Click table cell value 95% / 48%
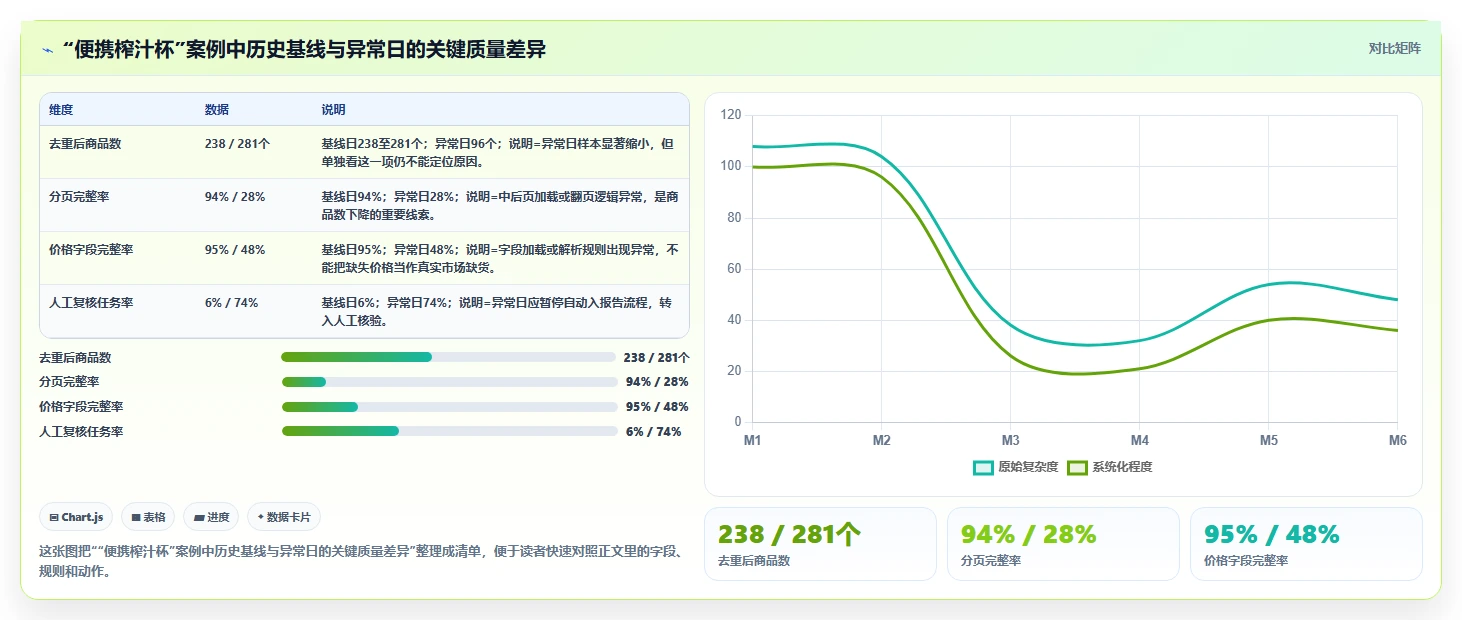Screen dimensions: 1462x620 pyautogui.click(x=235, y=250)
